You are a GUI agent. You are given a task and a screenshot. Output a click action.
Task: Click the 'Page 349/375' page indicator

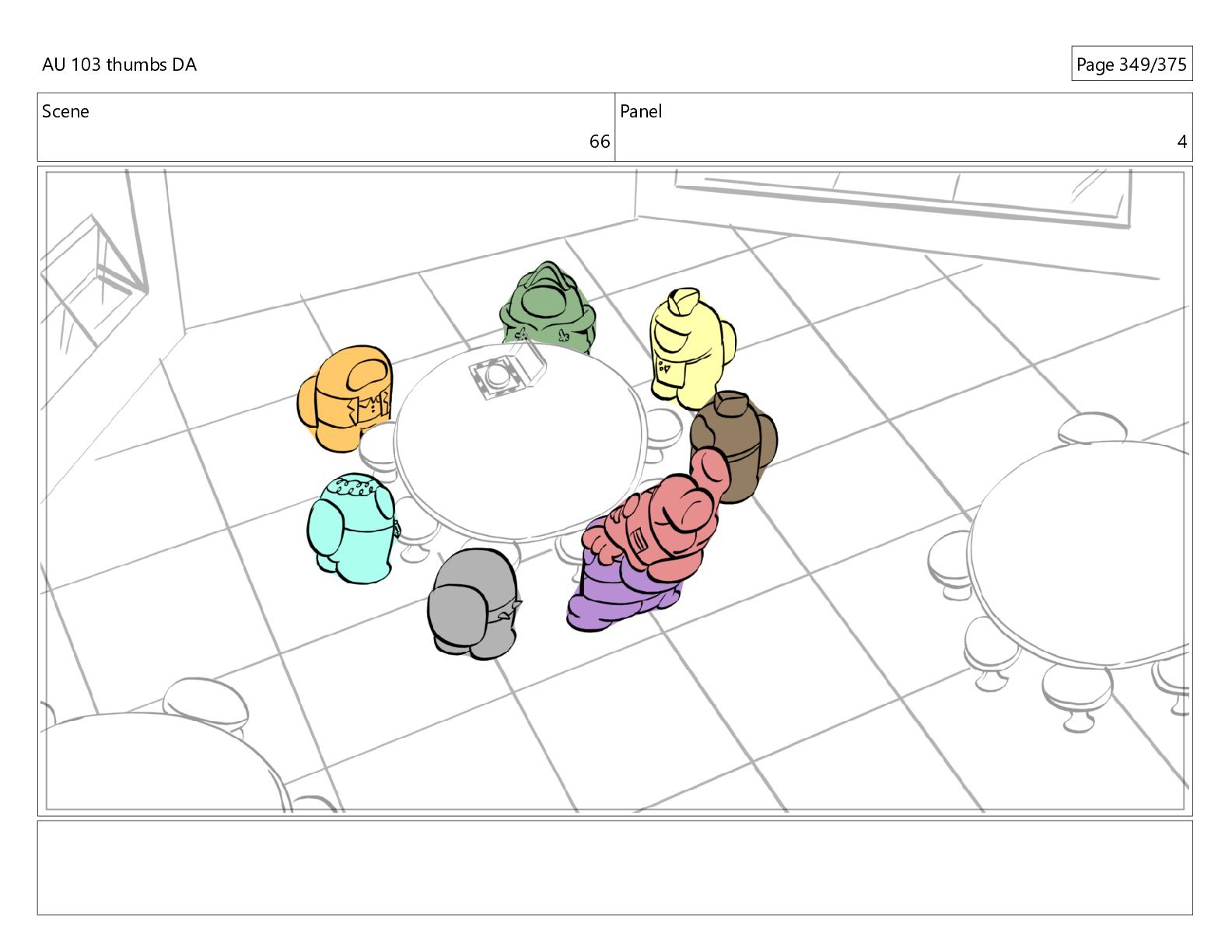tap(1131, 64)
